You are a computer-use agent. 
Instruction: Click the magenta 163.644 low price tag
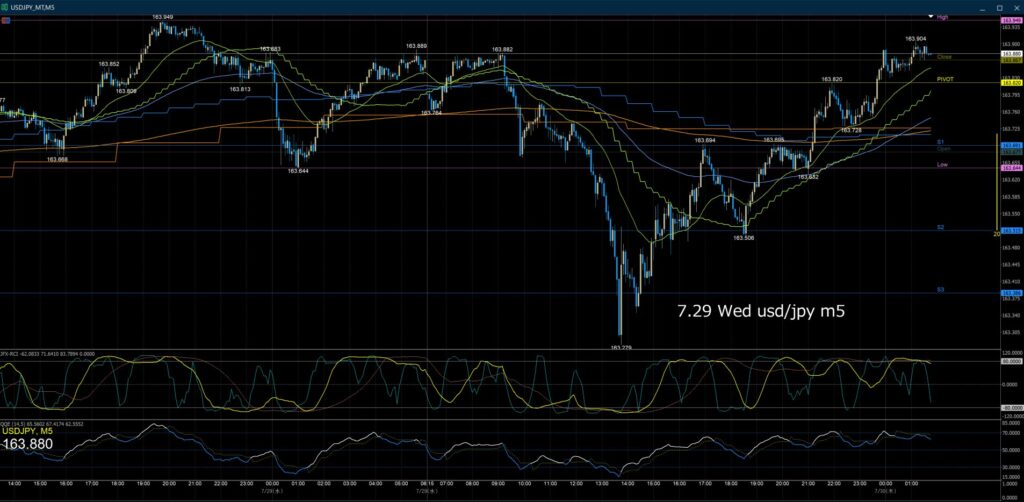[1012, 168]
